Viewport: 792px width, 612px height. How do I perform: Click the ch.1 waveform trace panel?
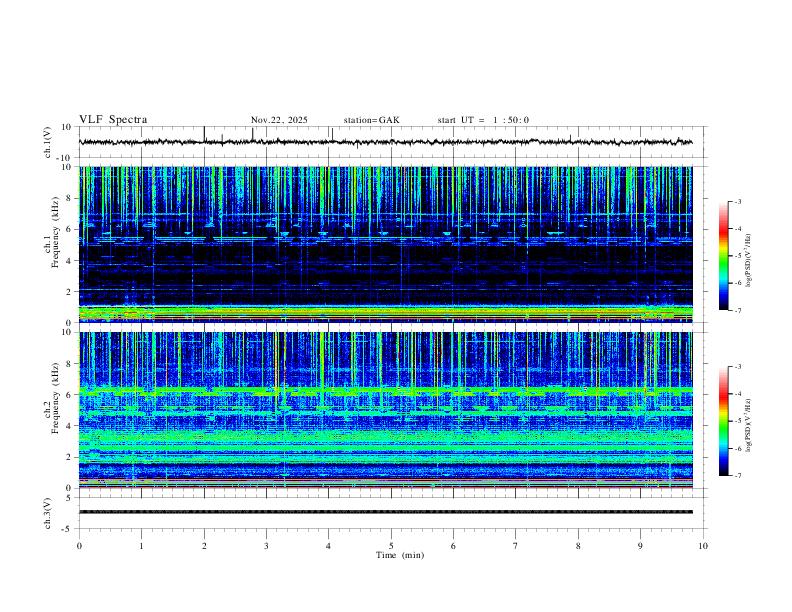(392, 142)
